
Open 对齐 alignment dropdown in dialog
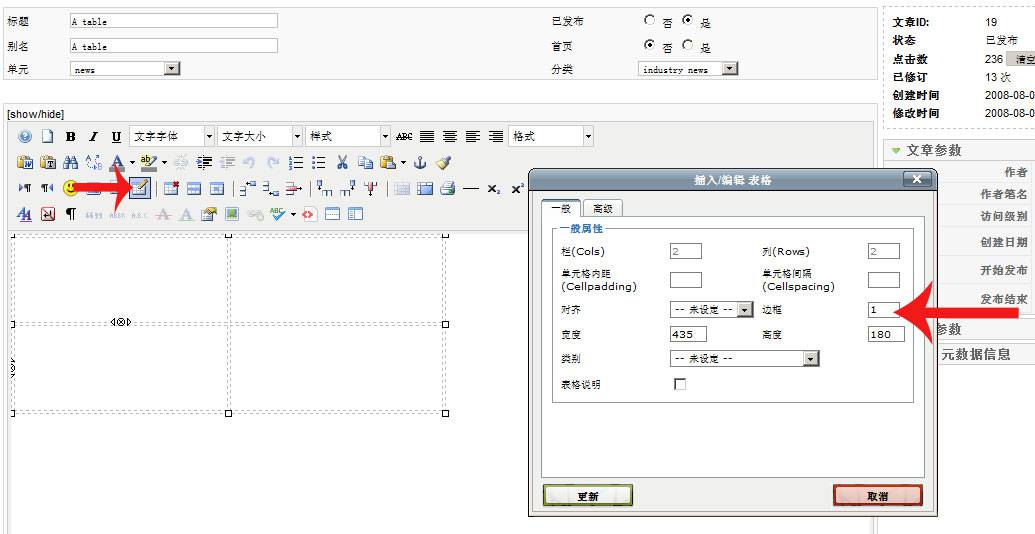click(x=711, y=309)
